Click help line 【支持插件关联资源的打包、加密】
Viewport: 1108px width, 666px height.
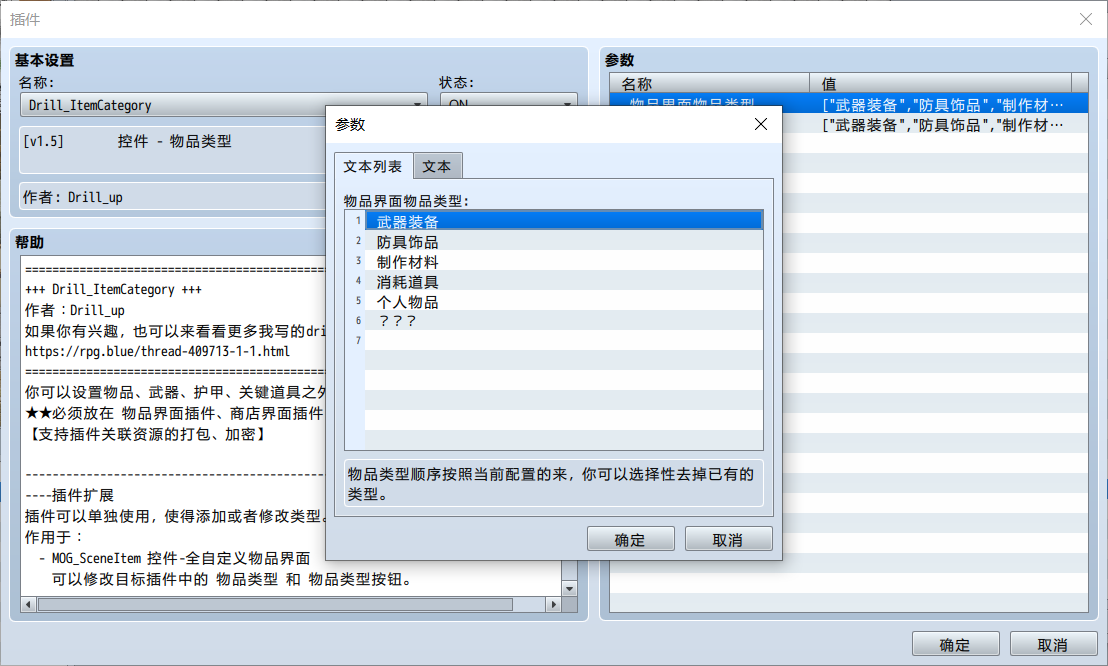click(x=146, y=434)
